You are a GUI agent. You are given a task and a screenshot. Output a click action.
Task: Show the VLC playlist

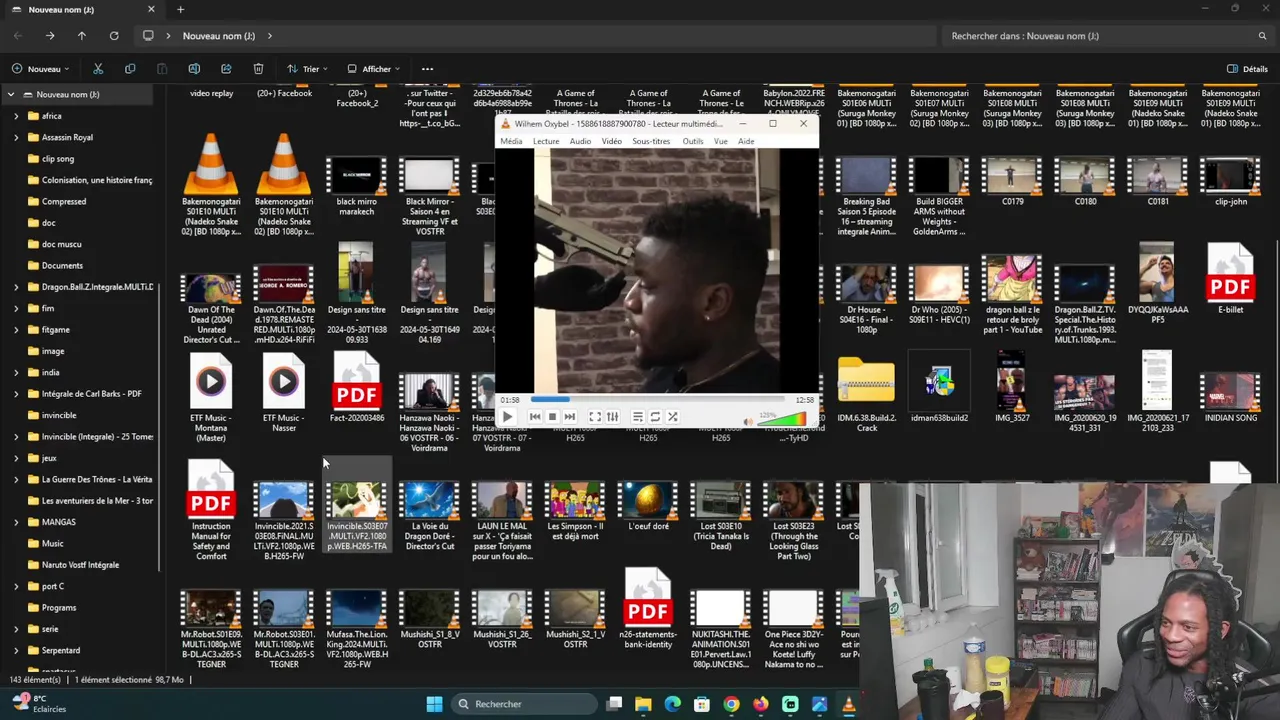coord(638,417)
